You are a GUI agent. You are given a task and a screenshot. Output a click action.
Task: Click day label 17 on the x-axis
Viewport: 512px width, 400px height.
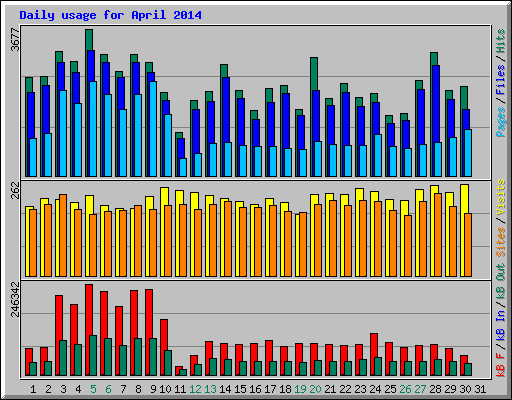270,389
